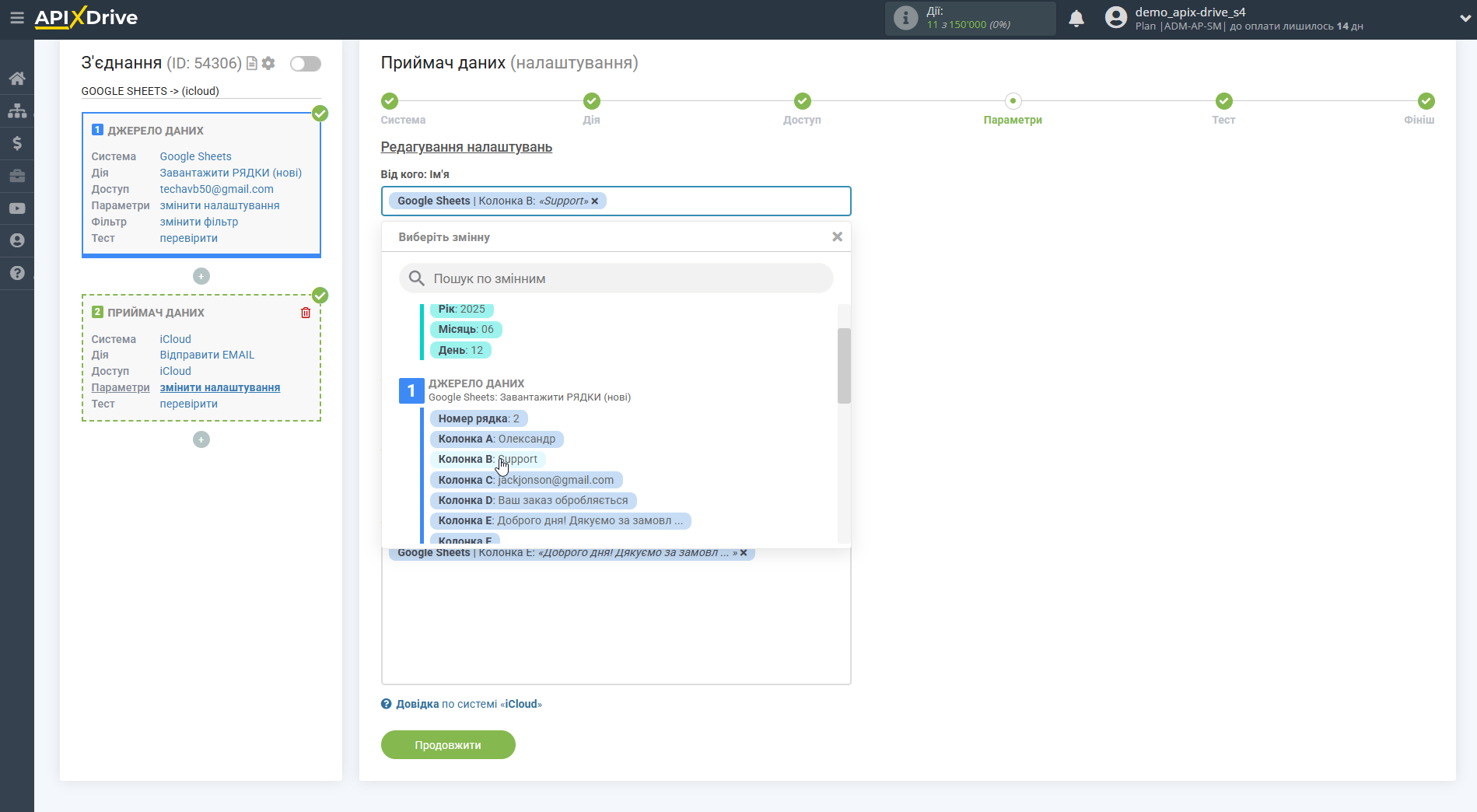This screenshot has height=812, width=1477.
Task: Click the search magnifier icon
Action: click(417, 278)
